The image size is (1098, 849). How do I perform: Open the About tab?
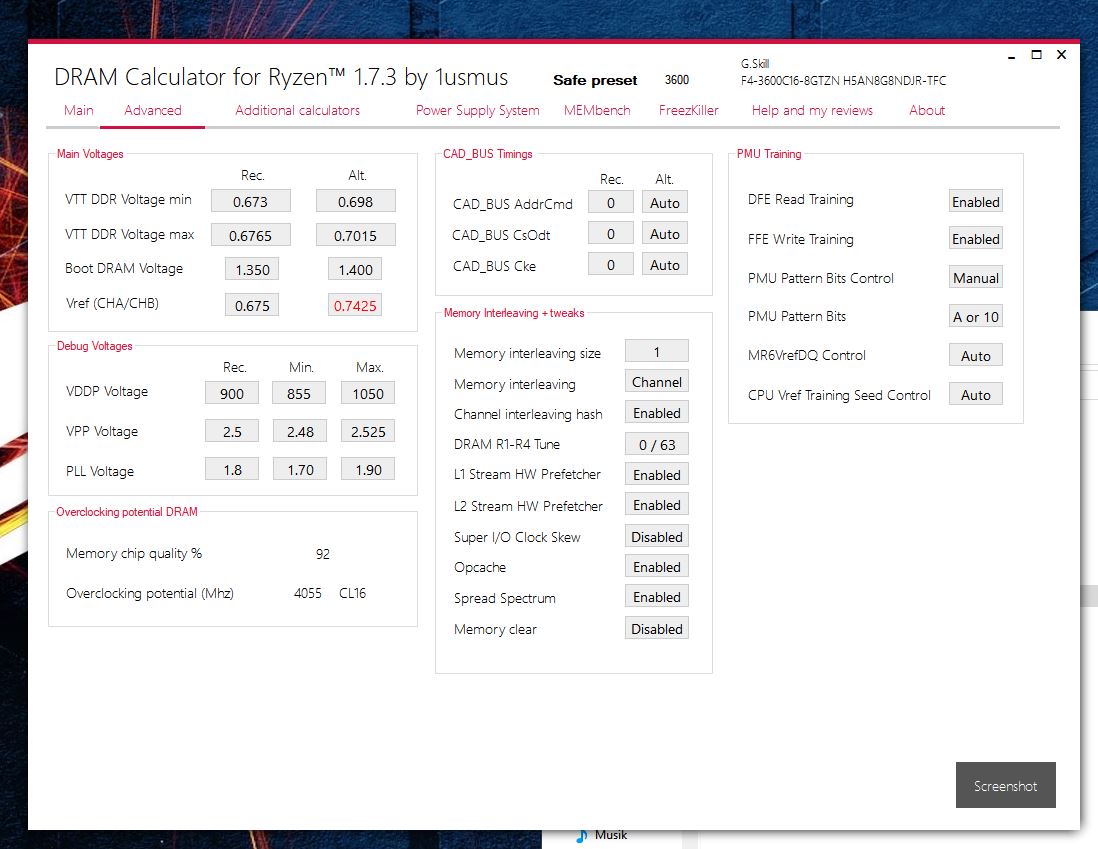(x=927, y=110)
